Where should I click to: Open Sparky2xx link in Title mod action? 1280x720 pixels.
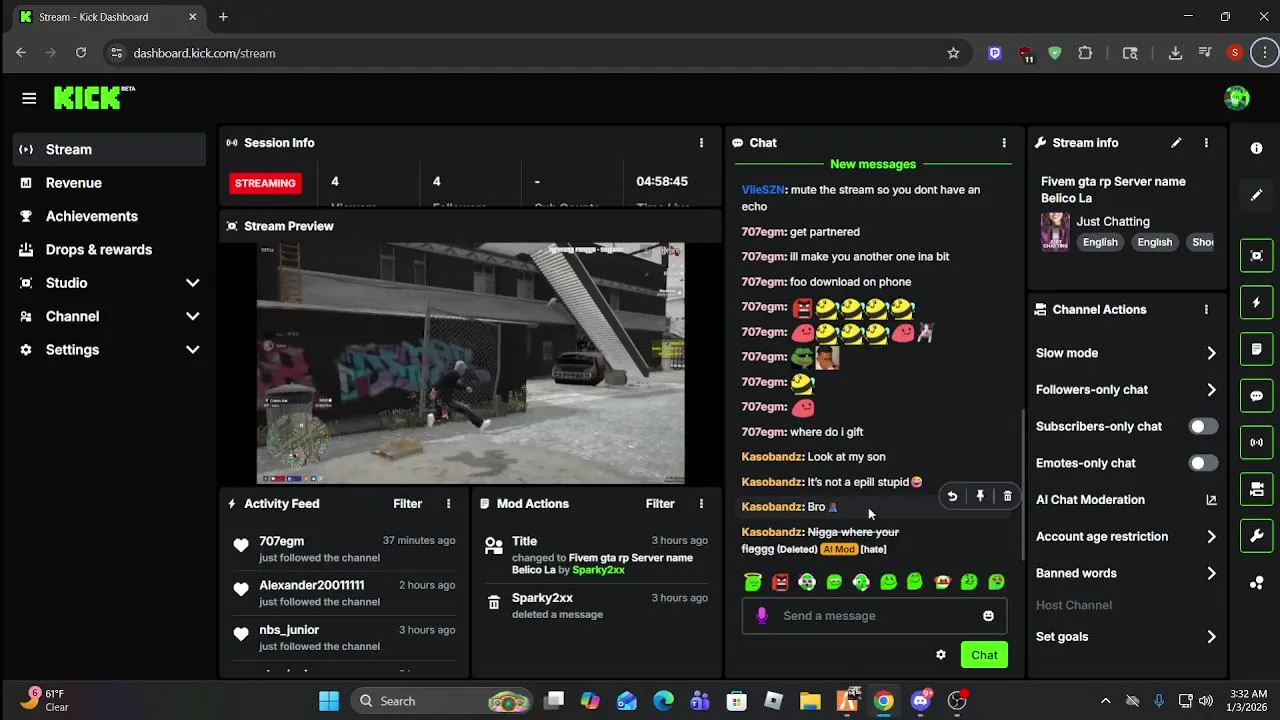tap(598, 570)
